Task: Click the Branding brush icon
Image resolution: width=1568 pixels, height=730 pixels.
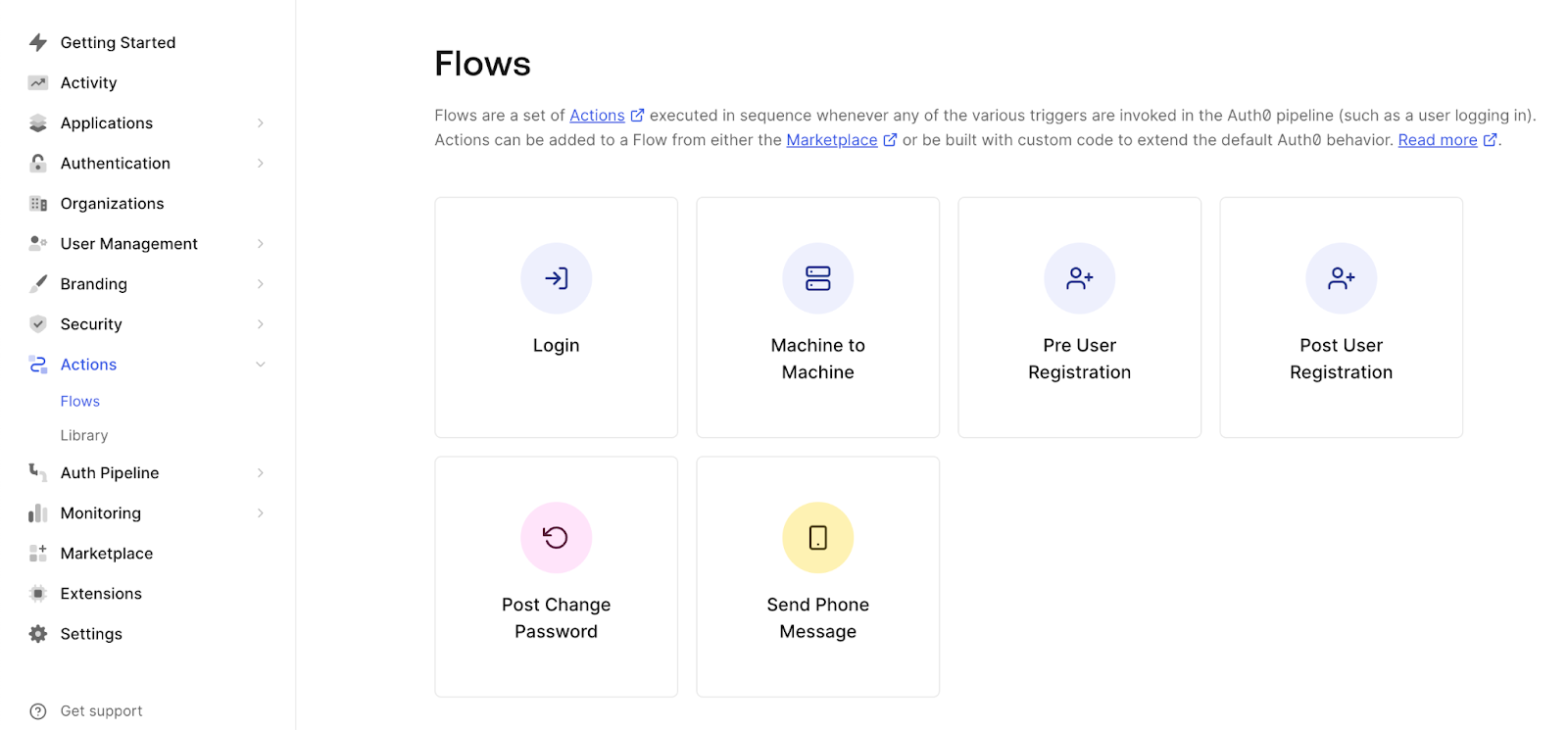Action: click(x=38, y=283)
